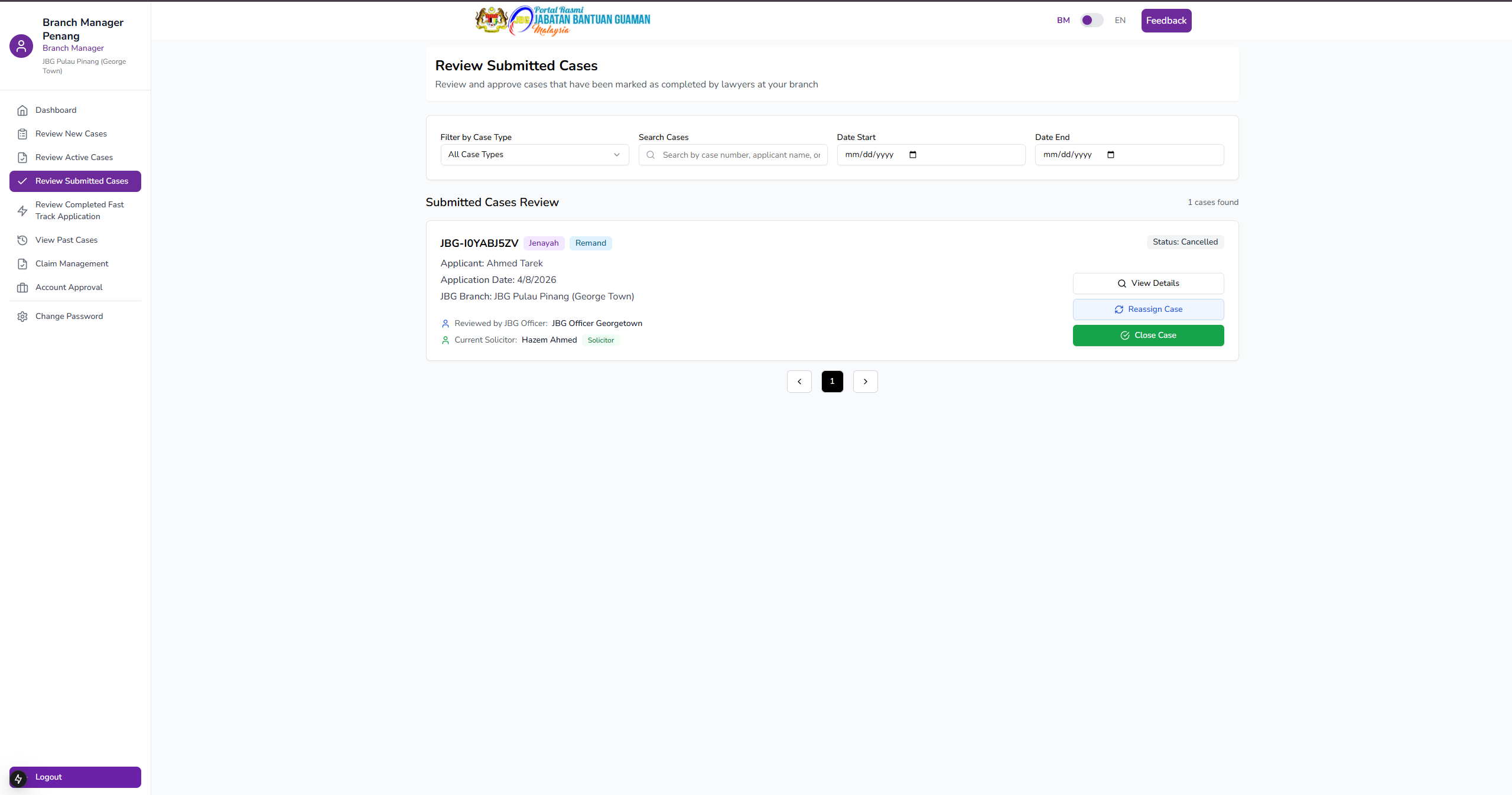Open Claim Management in sidebar
1512x795 pixels.
pyautogui.click(x=71, y=264)
